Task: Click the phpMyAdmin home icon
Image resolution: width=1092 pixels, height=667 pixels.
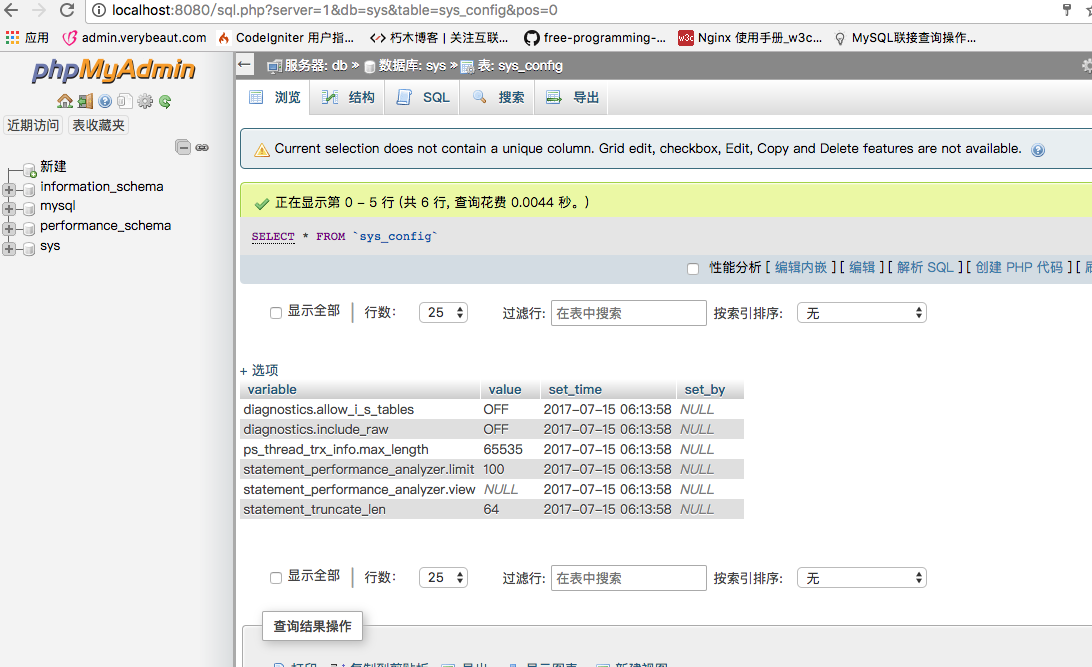Action: point(64,101)
